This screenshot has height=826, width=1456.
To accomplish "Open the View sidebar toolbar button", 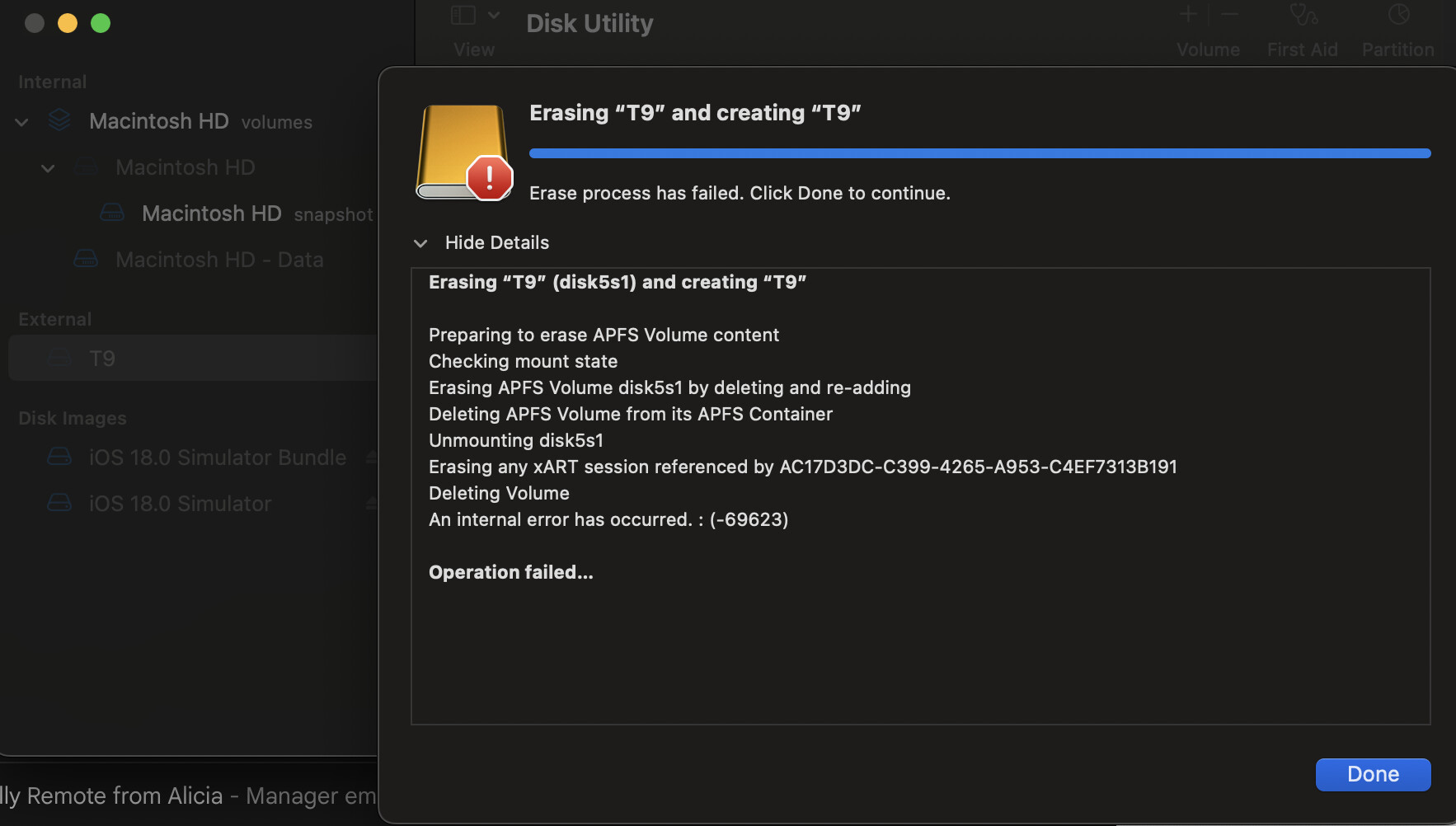I will point(463,15).
